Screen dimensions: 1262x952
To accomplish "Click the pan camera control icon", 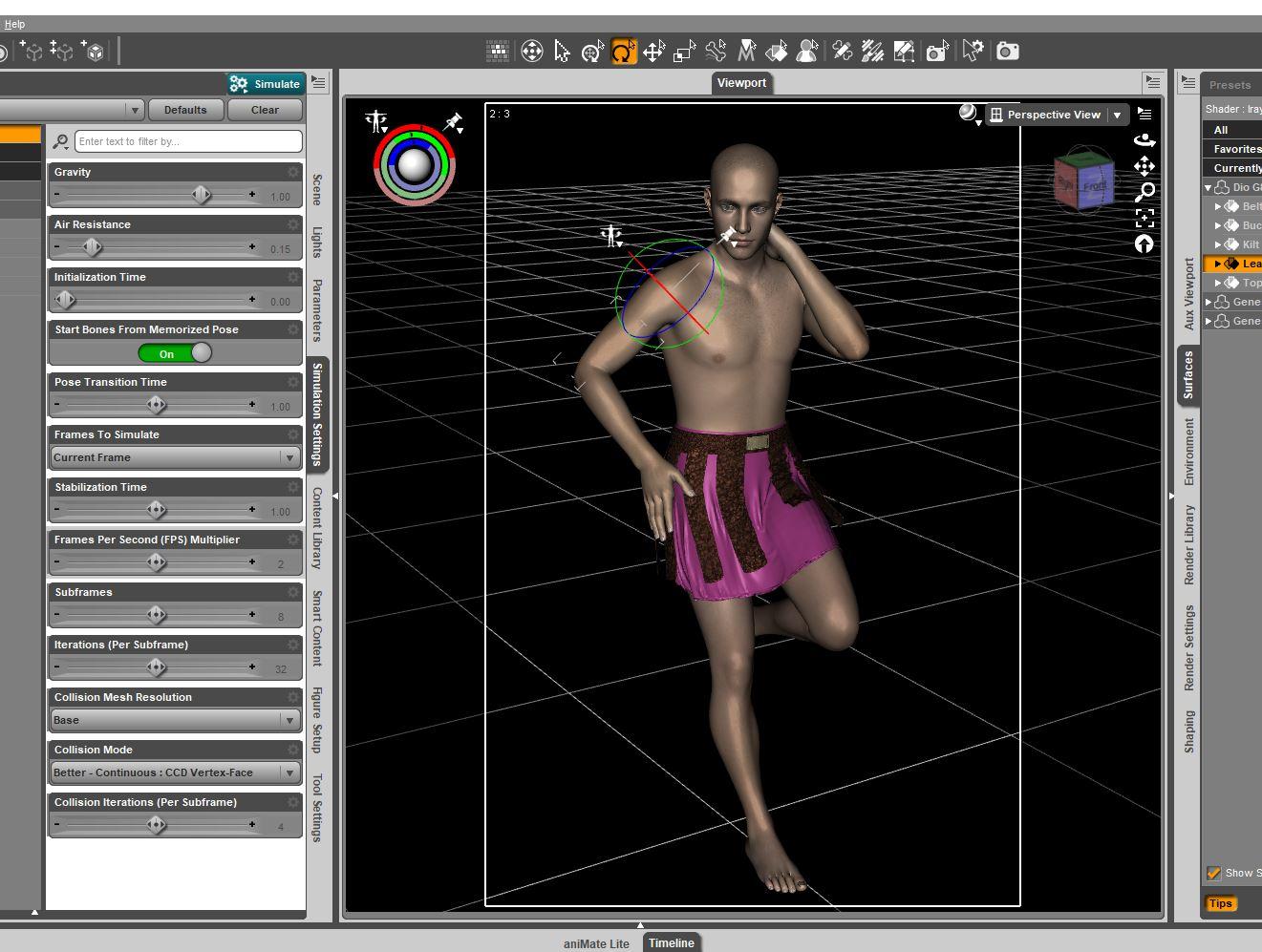I will point(1144,166).
